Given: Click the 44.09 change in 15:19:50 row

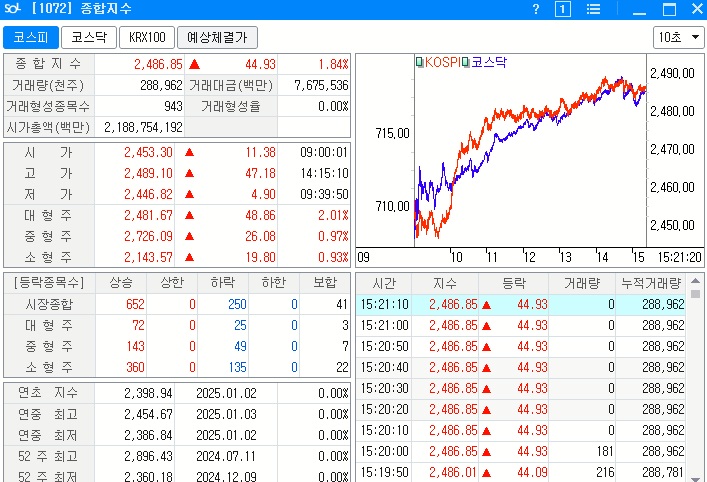Looking at the screenshot, I should click(x=532, y=472).
